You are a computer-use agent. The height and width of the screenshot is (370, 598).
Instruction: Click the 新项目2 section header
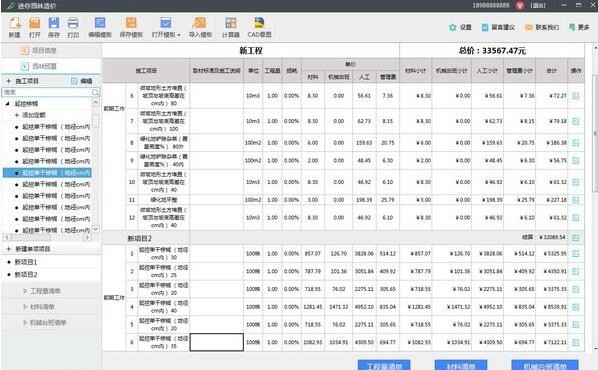[140, 238]
